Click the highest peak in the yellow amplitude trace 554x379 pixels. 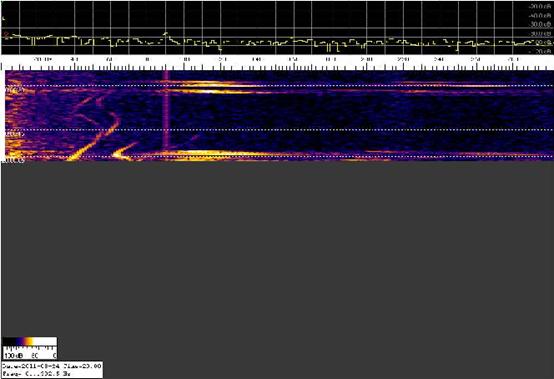(x=165, y=33)
